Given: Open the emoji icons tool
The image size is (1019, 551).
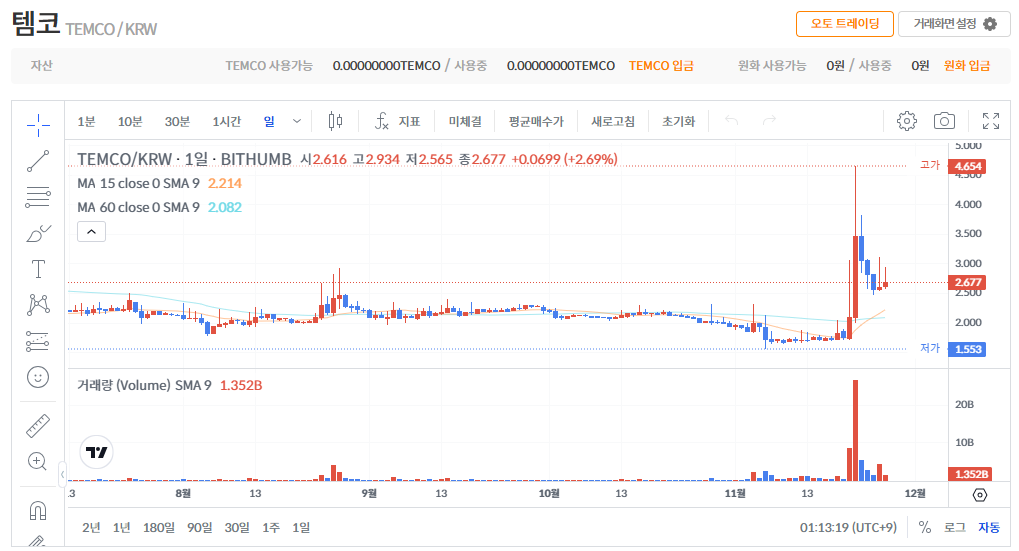Looking at the screenshot, I should (x=38, y=377).
